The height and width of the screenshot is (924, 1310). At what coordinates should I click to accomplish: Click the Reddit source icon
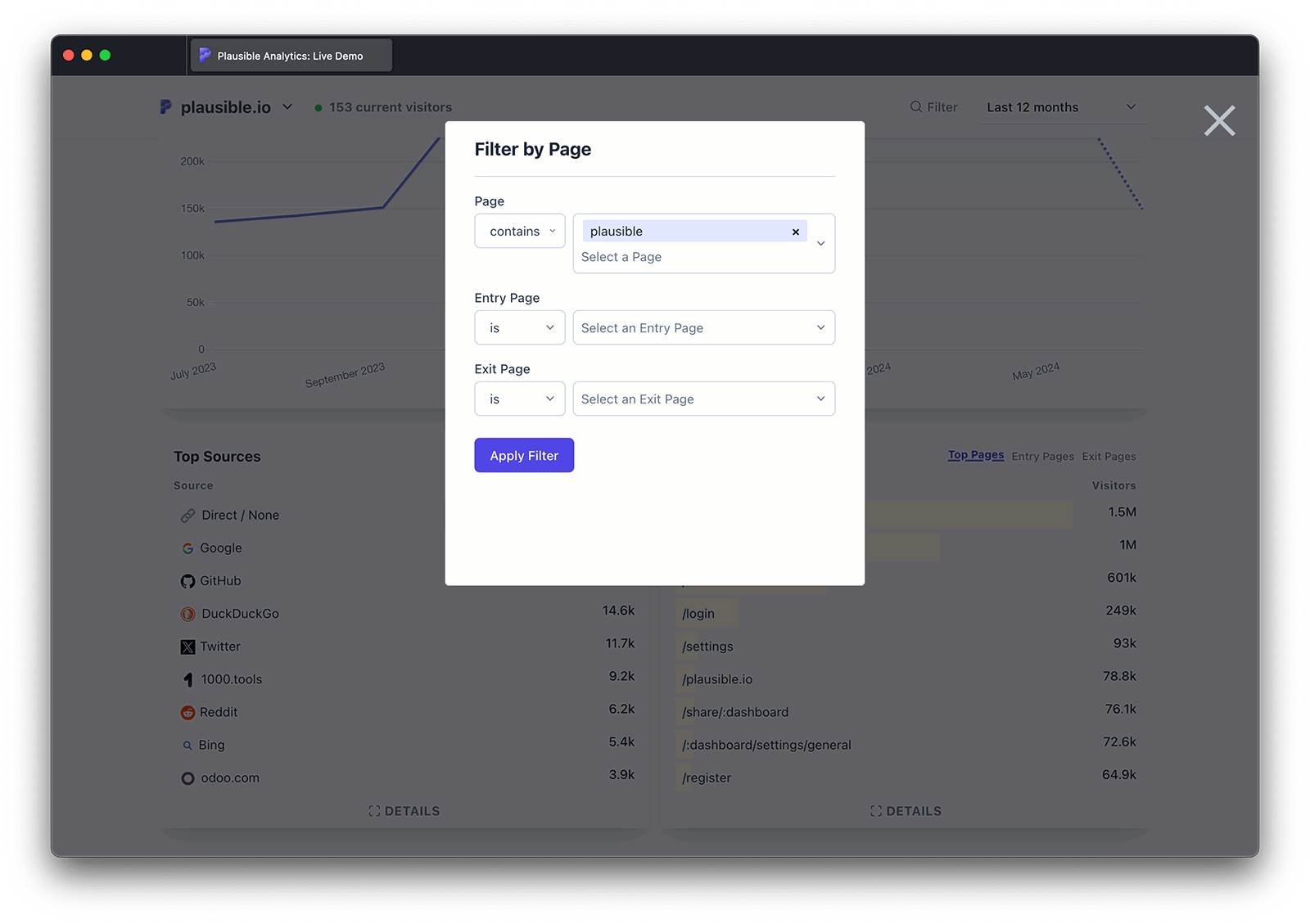(187, 713)
